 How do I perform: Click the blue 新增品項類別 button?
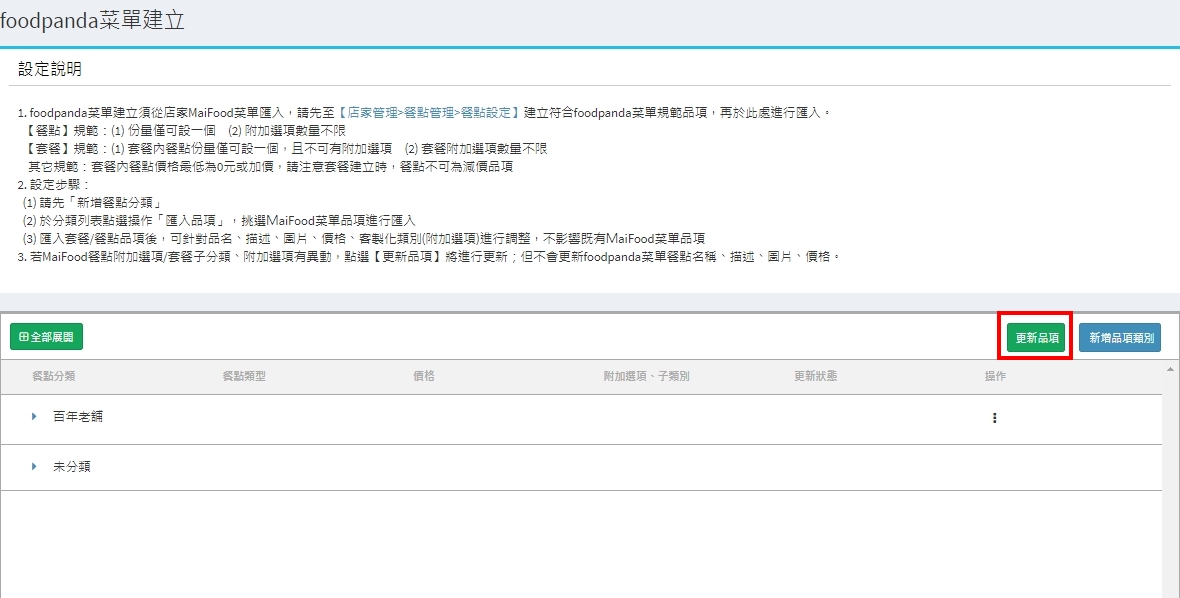click(x=1120, y=338)
